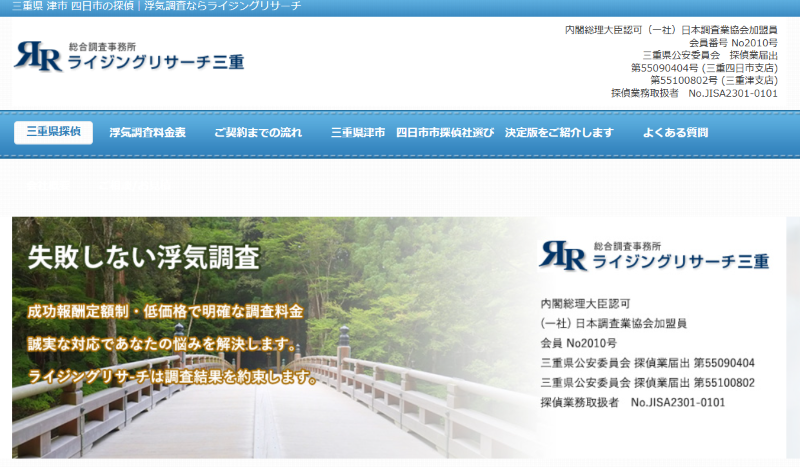Open the 浮気調査料金表 menu item
Viewport: 800px width, 467px height.
(147, 132)
